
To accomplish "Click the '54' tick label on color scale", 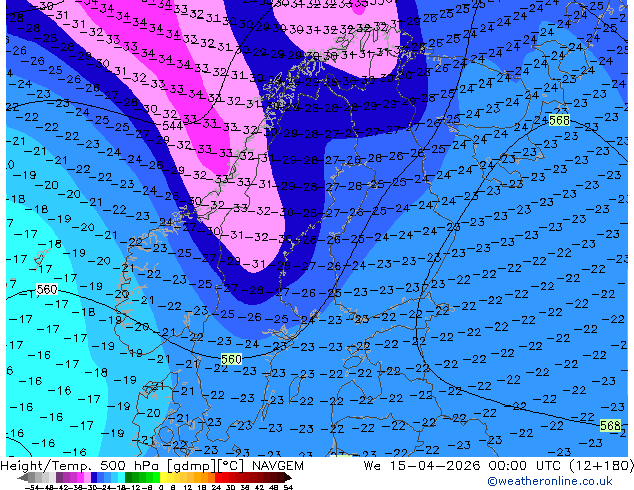I will pyautogui.click(x=288, y=487).
